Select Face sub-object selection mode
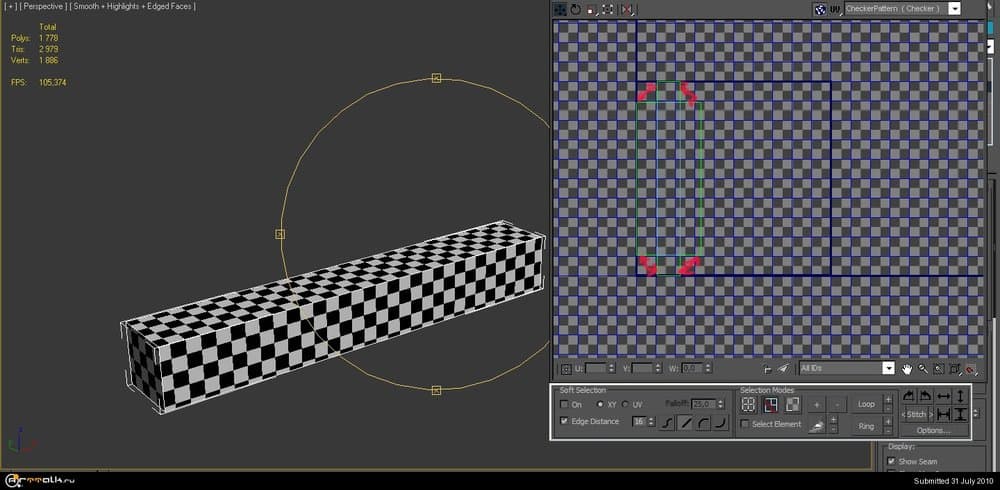This screenshot has width=1000, height=490. pos(793,404)
